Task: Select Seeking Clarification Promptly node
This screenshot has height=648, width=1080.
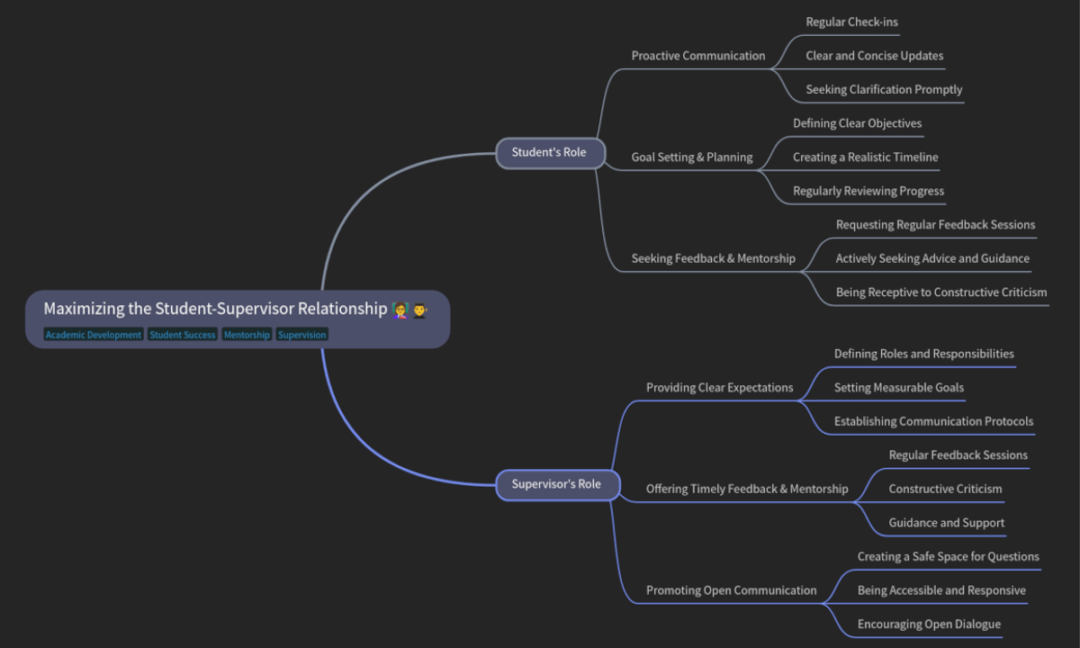Action: 883,89
